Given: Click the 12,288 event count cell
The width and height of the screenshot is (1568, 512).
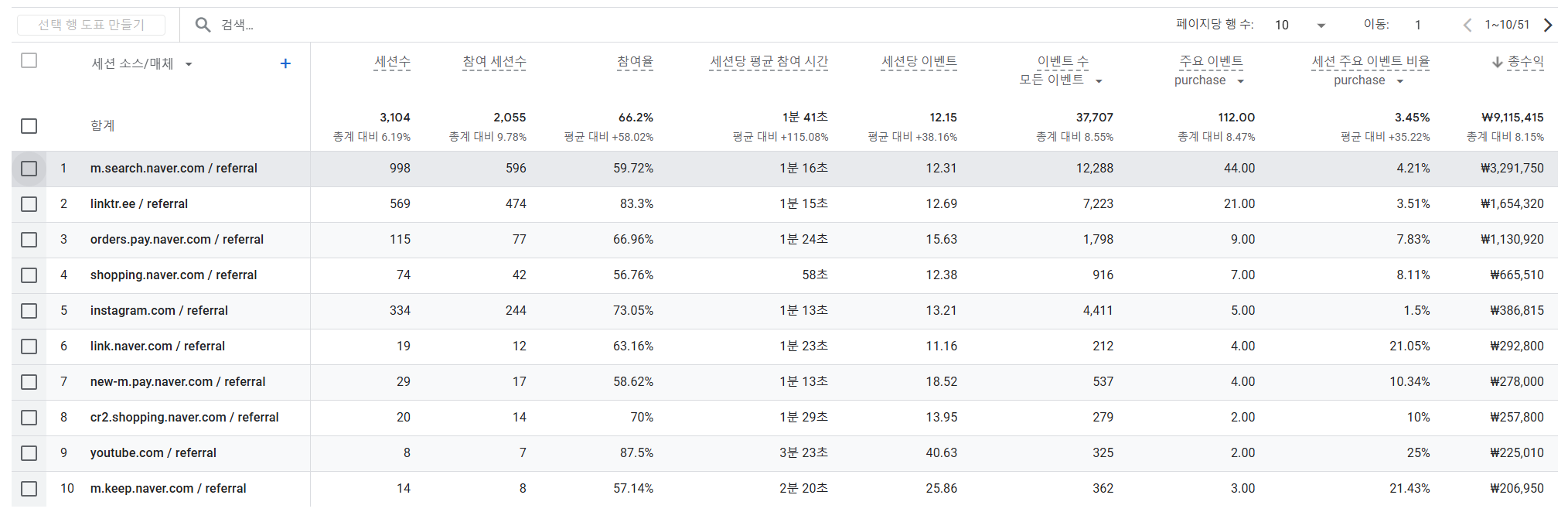Looking at the screenshot, I should click(1095, 169).
